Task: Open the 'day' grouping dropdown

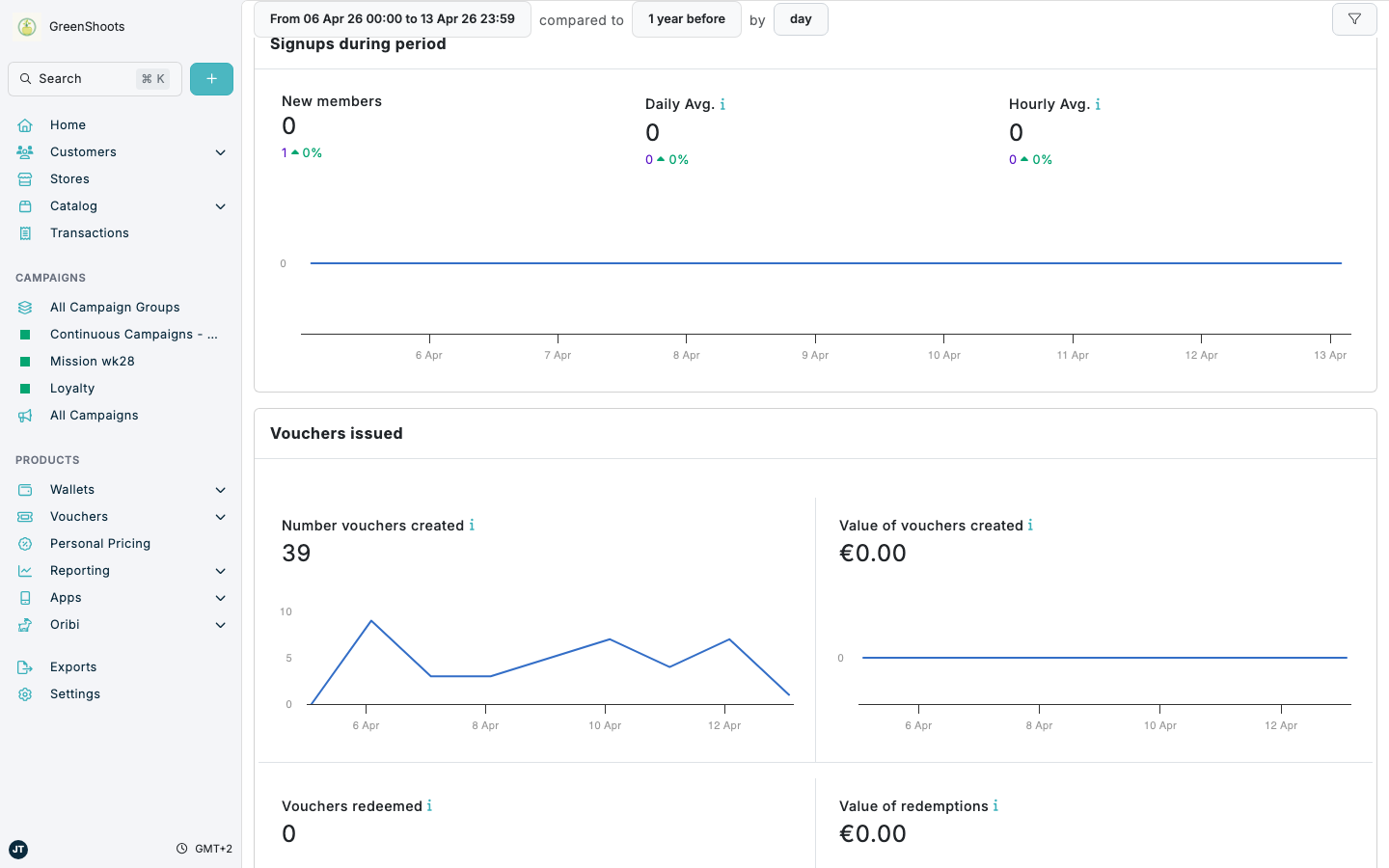Action: [x=800, y=19]
